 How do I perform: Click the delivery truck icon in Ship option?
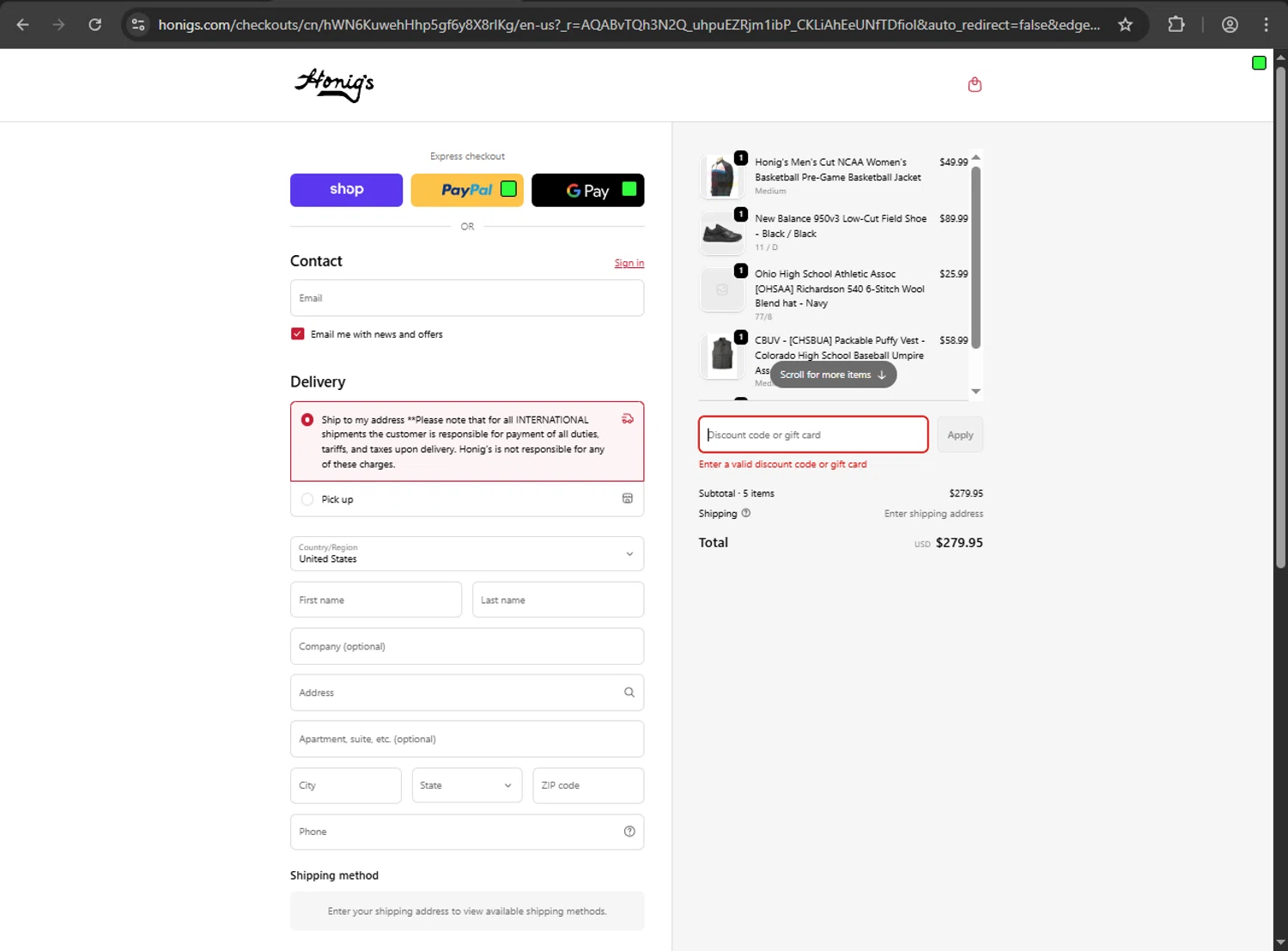click(x=628, y=419)
